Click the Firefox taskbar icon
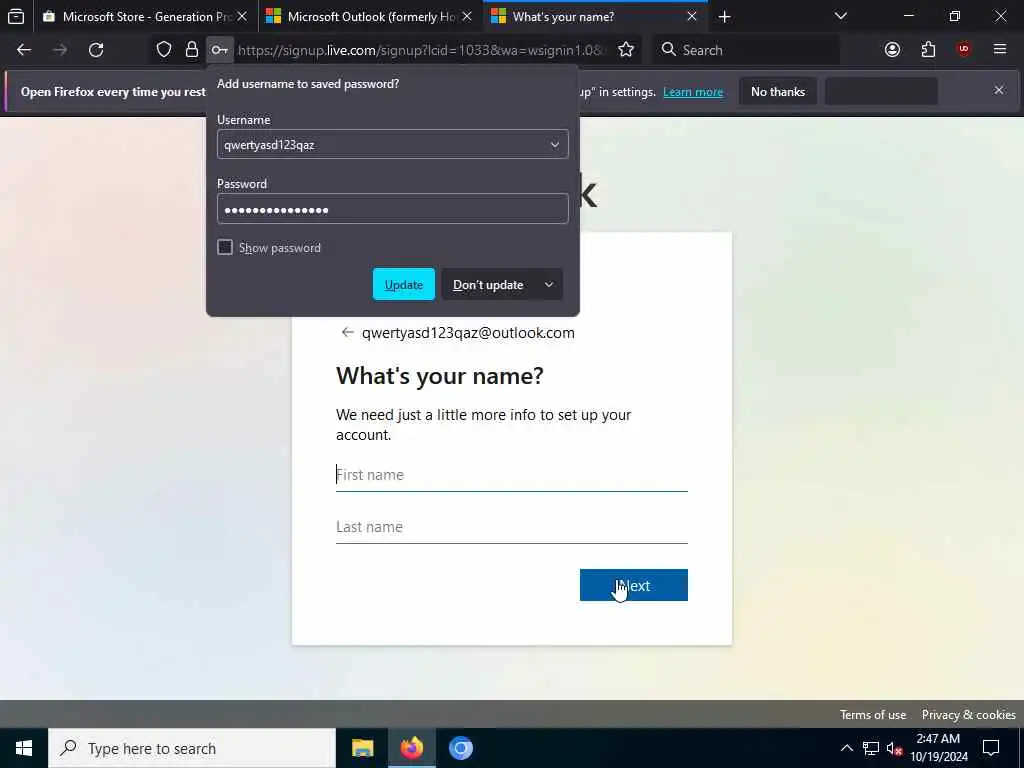Image resolution: width=1024 pixels, height=768 pixels. point(411,748)
